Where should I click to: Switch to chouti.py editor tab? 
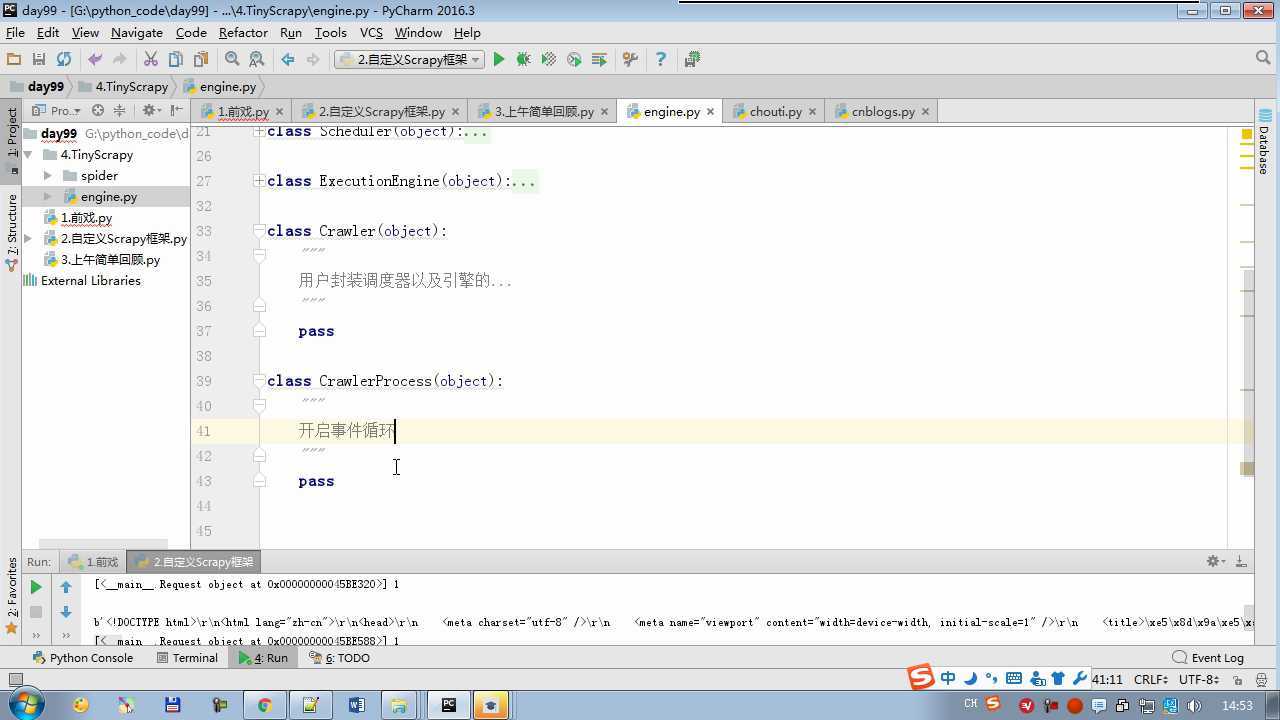pyautogui.click(x=775, y=112)
